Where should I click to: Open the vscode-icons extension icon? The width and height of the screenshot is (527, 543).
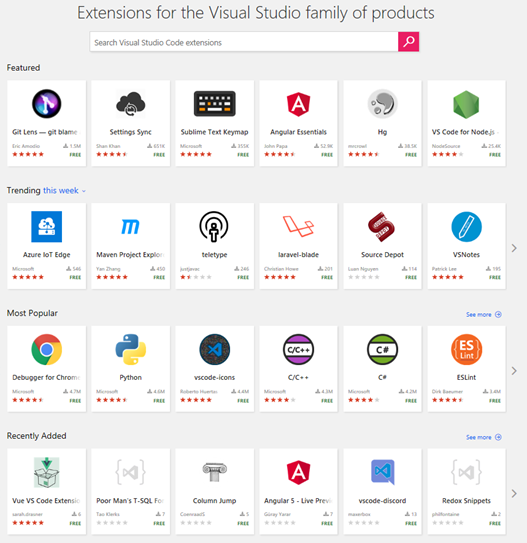click(214, 349)
